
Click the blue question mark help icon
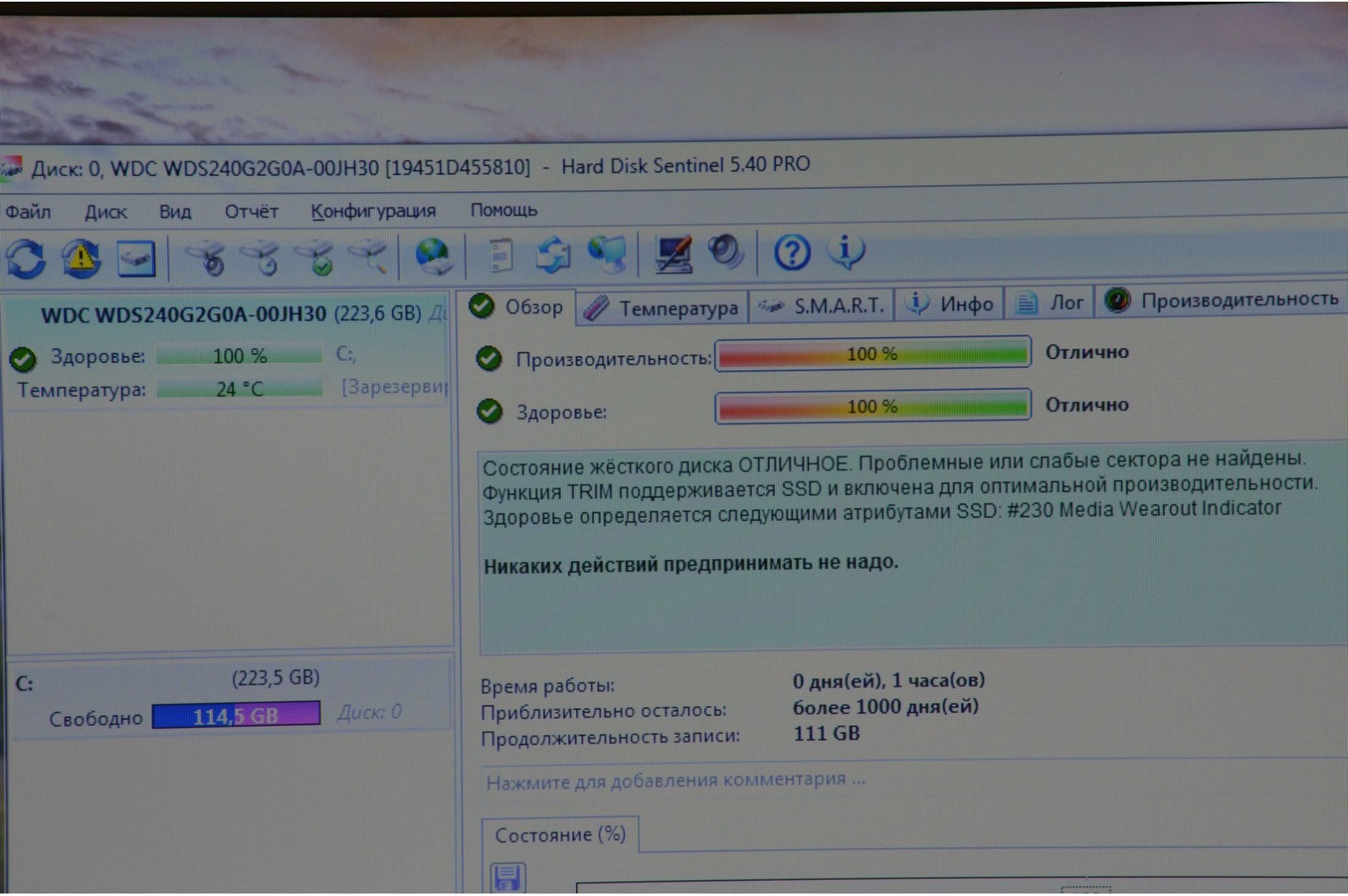[x=792, y=251]
